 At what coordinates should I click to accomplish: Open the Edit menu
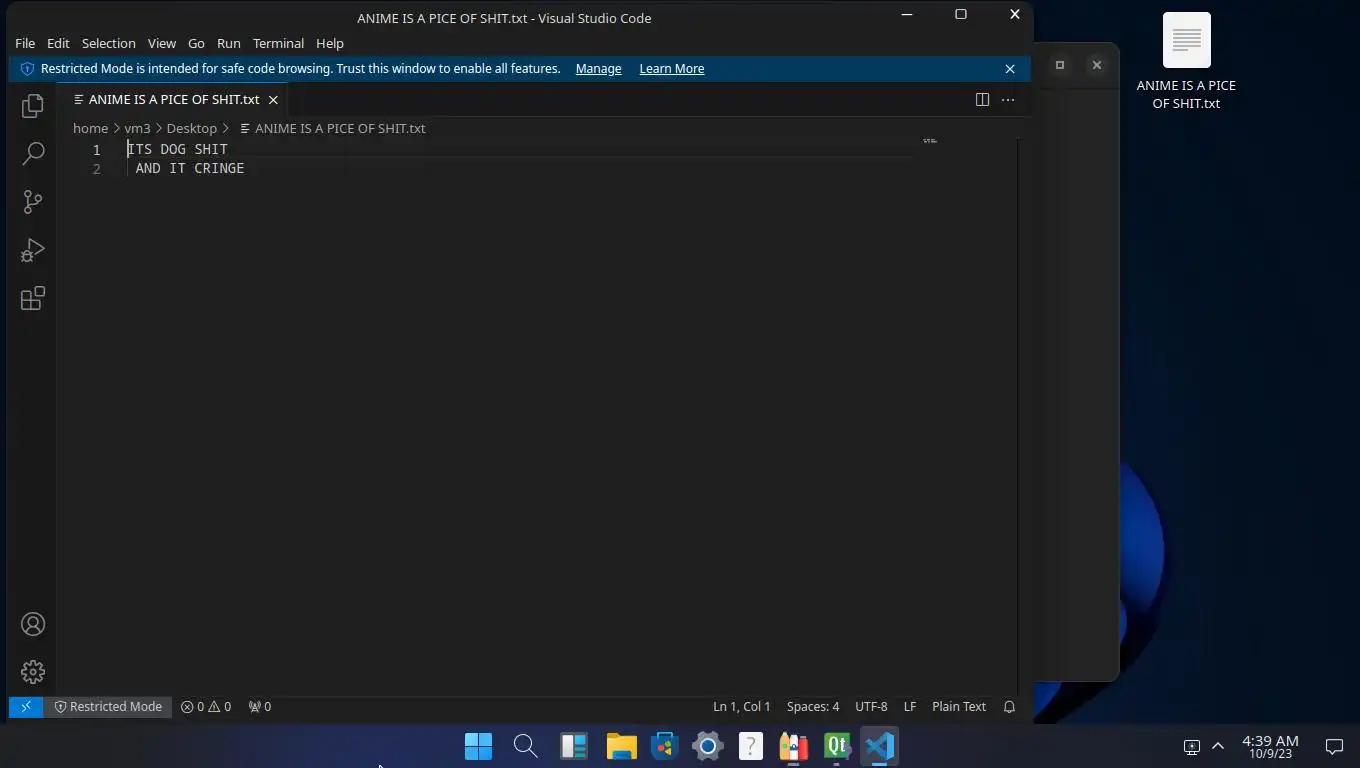(x=58, y=43)
